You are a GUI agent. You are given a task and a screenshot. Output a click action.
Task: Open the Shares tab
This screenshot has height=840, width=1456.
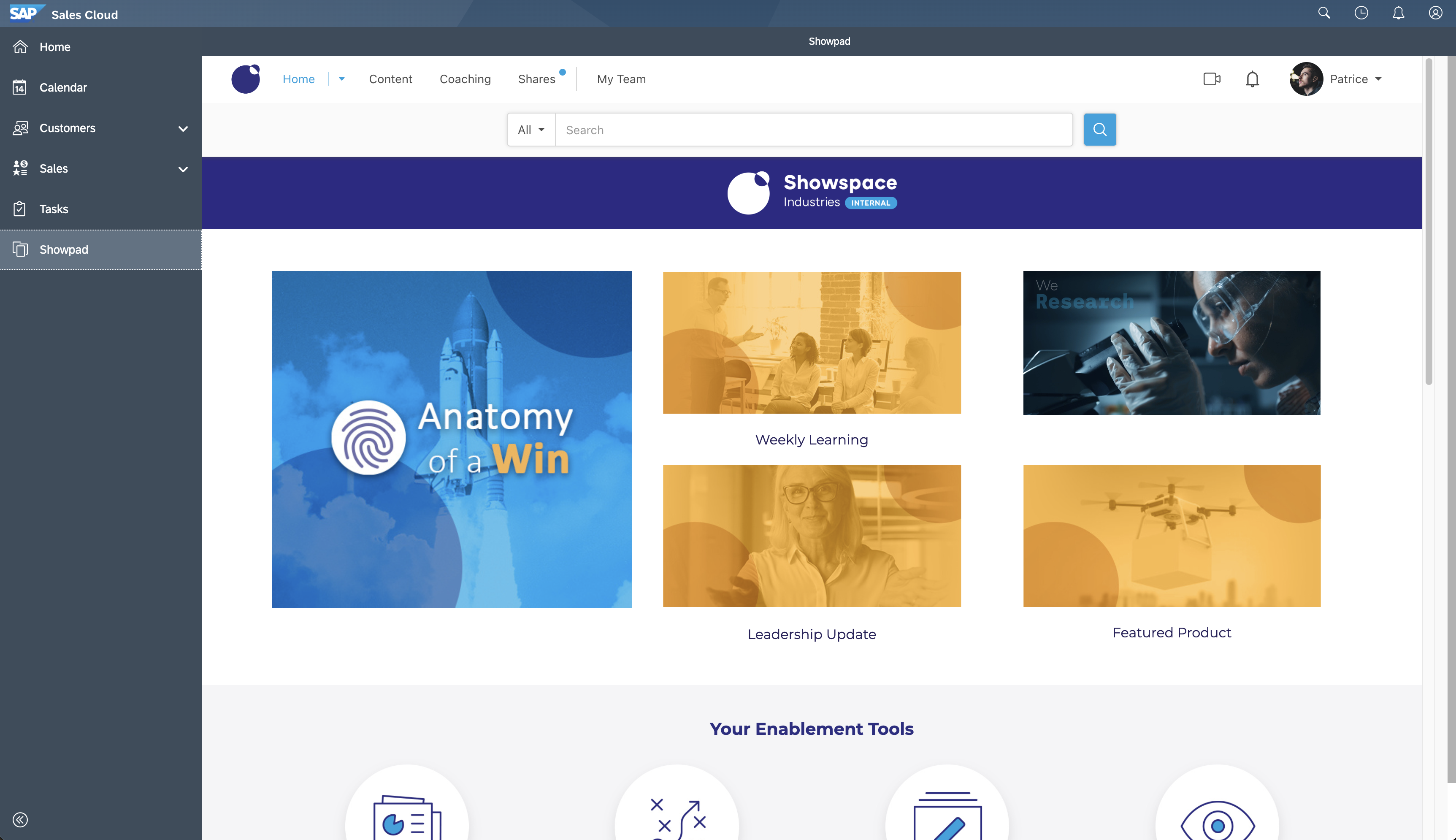click(x=536, y=79)
